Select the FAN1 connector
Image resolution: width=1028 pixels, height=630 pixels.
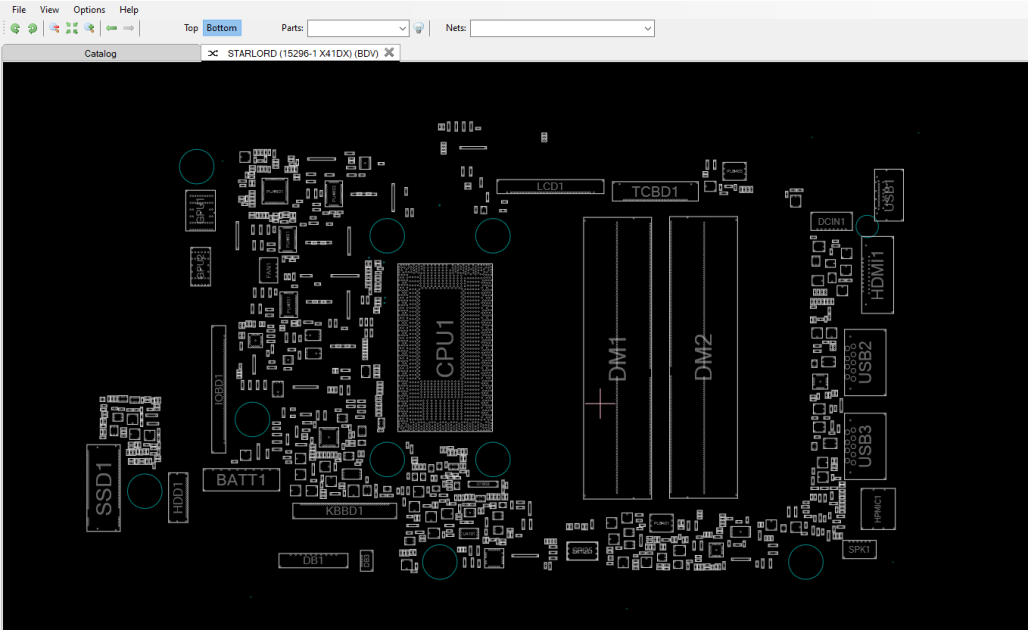coord(268,269)
